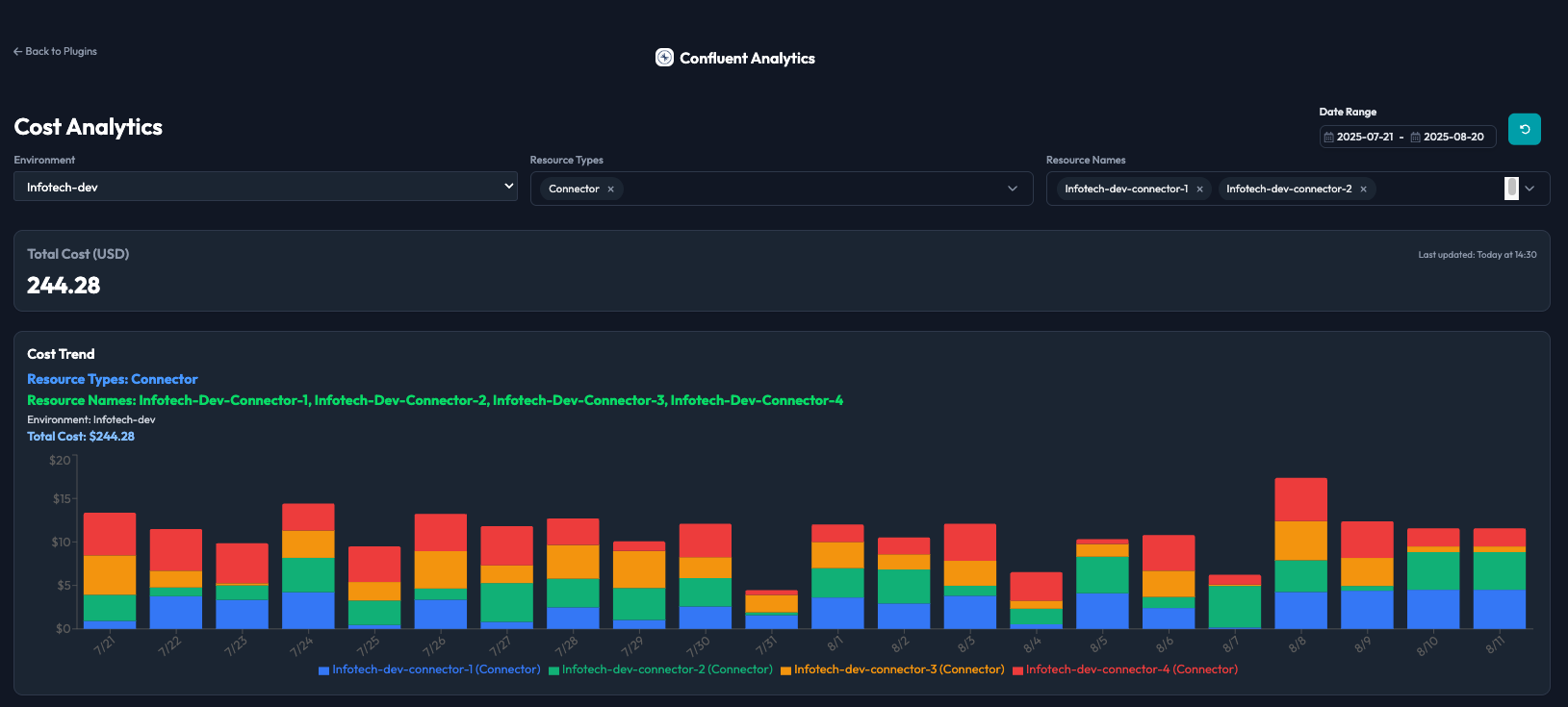
Task: Click the Confluent Analytics logo icon
Action: pyautogui.click(x=664, y=58)
